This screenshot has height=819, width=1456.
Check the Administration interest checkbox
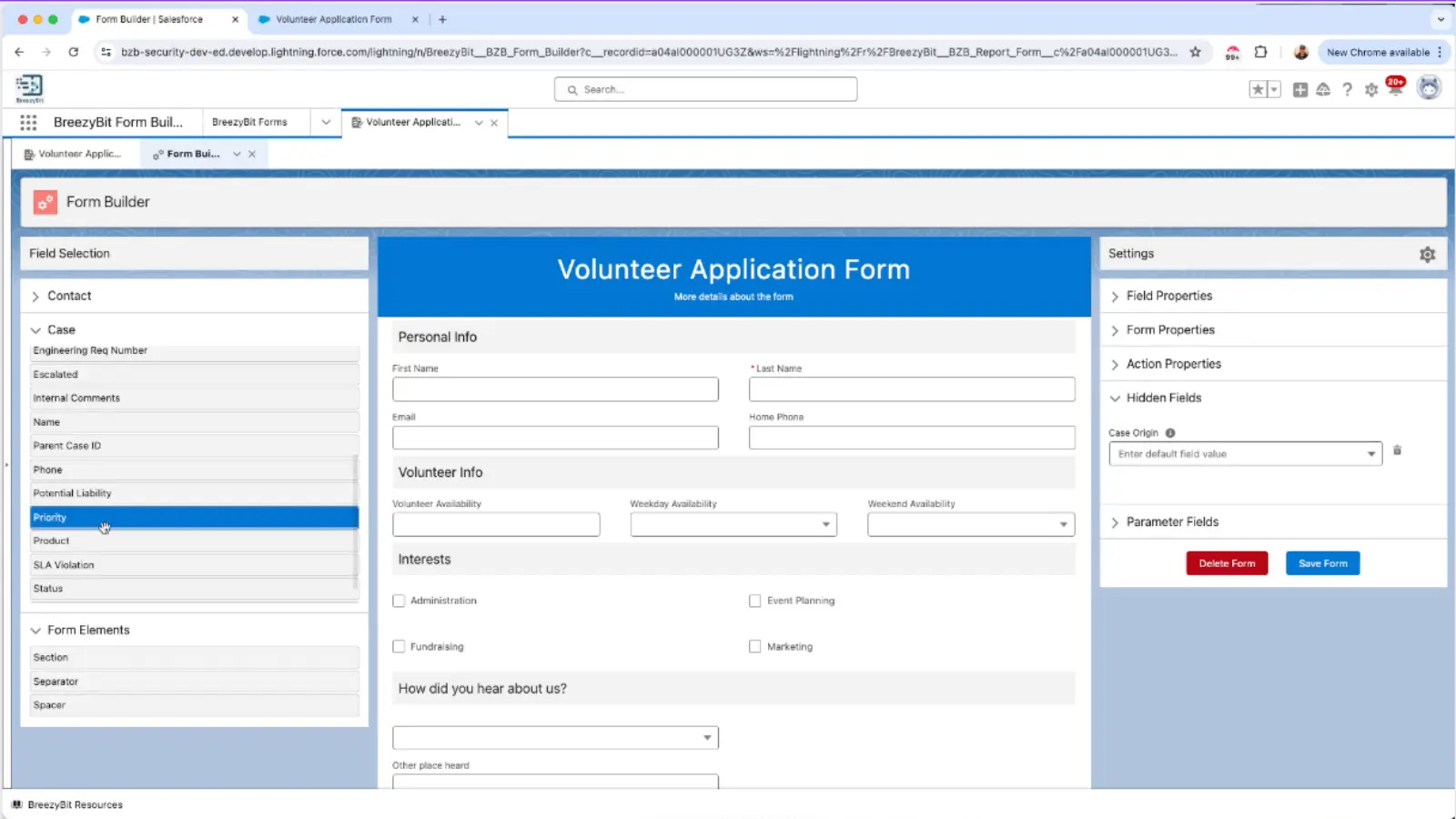tap(399, 601)
